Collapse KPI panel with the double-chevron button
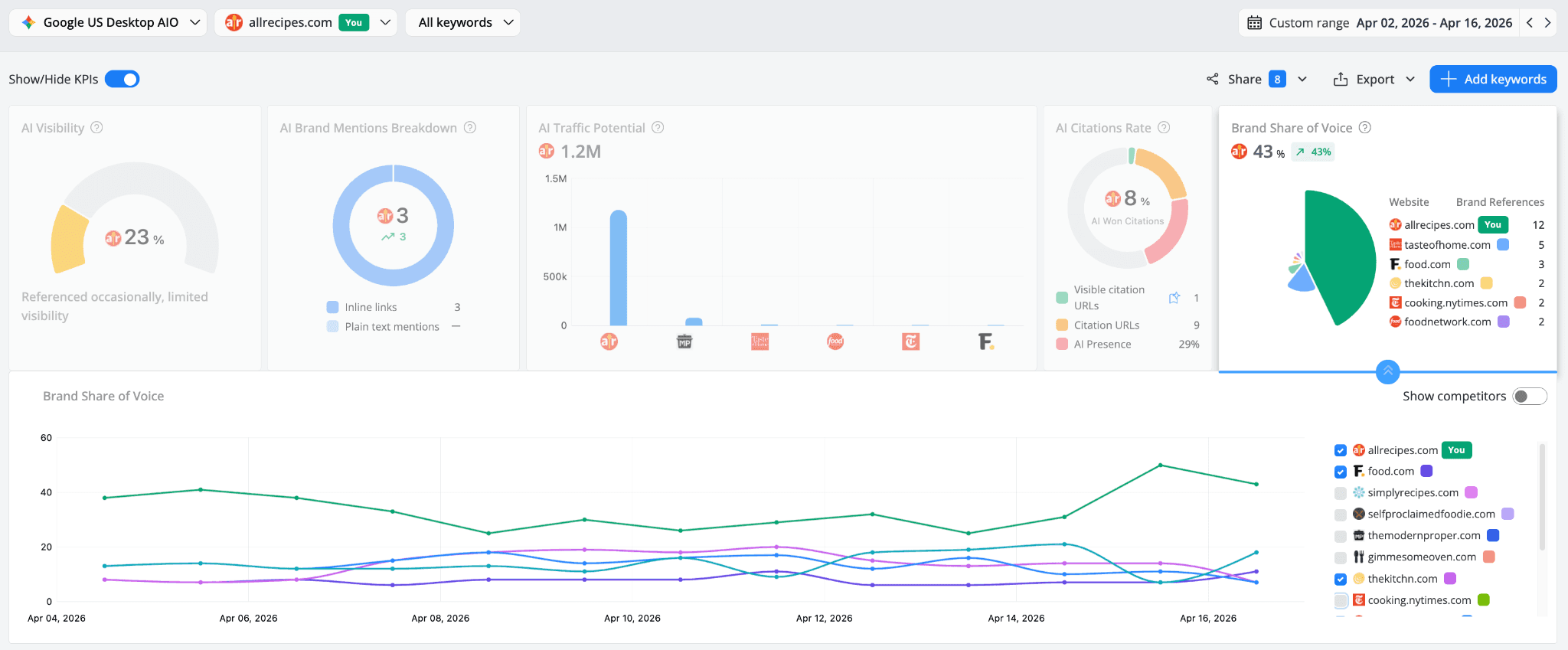The image size is (1568, 650). coord(1387,371)
